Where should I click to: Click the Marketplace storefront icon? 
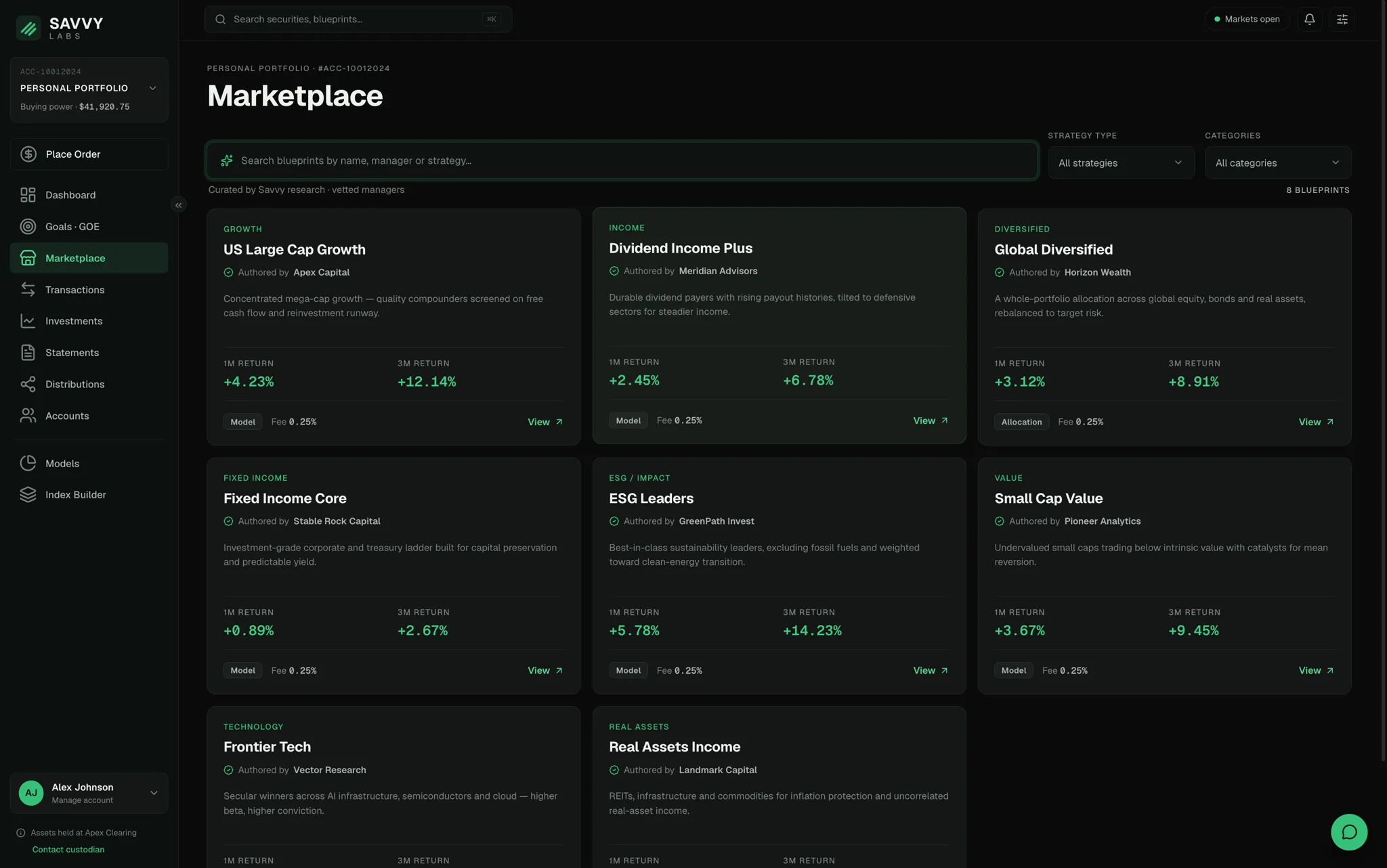coord(28,258)
